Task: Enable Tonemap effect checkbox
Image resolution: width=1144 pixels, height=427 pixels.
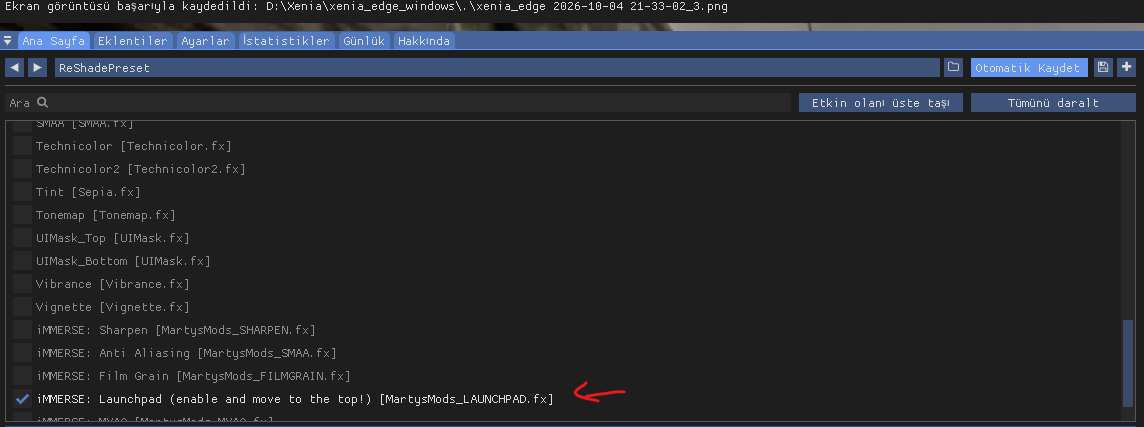Action: pyautogui.click(x=23, y=215)
